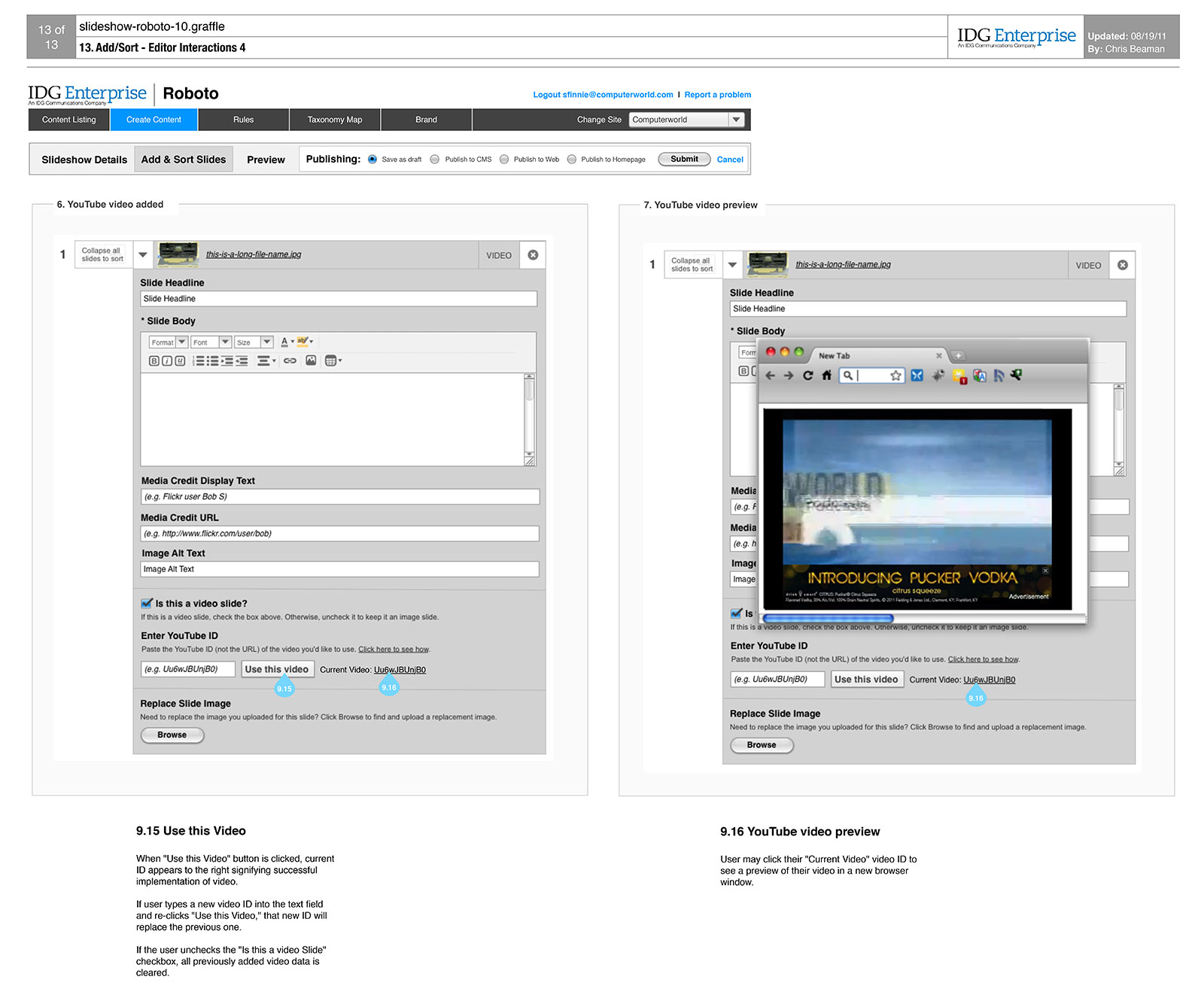Decrease indent in left Slide Body editor
Image resolution: width=1204 pixels, height=1001 pixels.
tap(241, 361)
